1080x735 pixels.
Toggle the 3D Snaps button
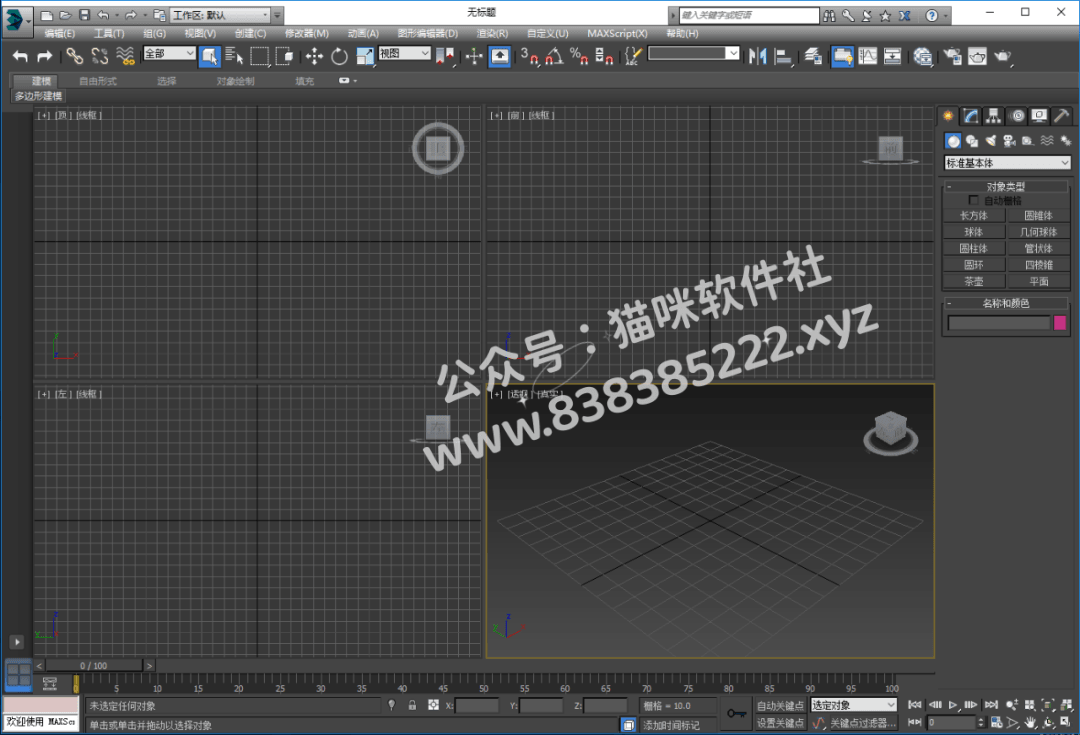click(x=529, y=56)
